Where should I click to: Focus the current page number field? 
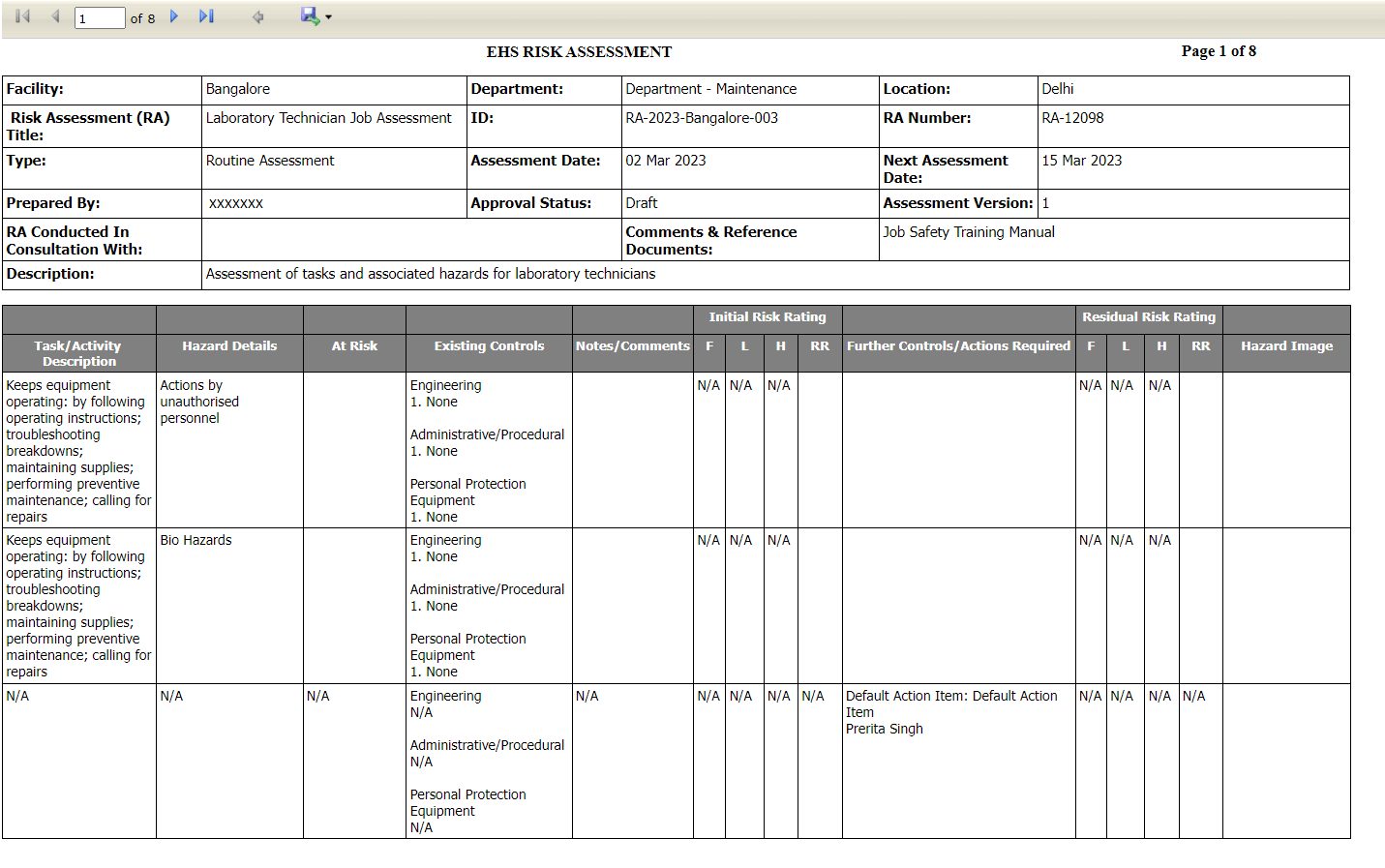pos(100,17)
